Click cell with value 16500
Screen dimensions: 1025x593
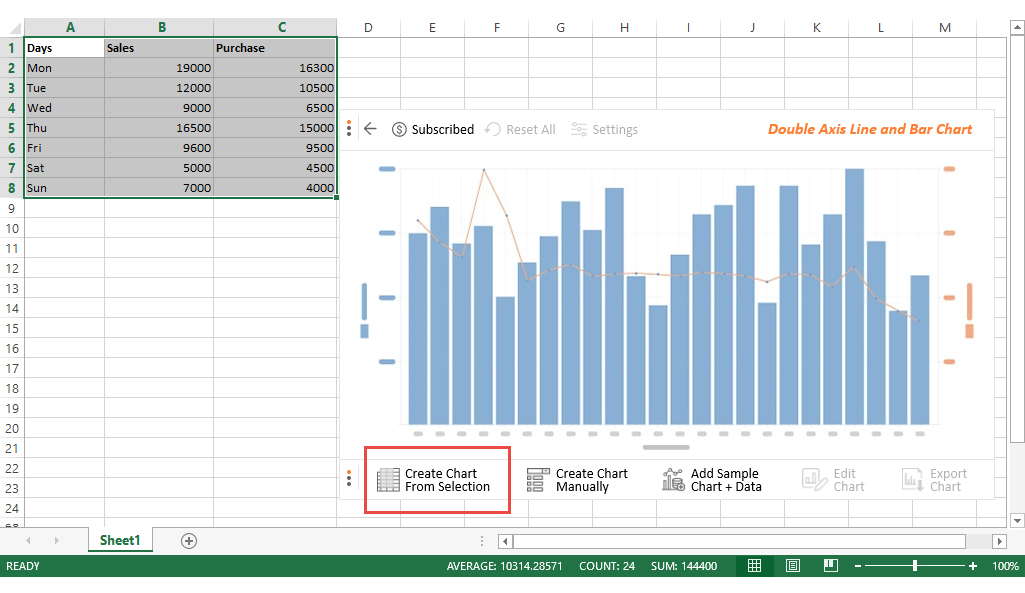pyautogui.click(x=159, y=128)
